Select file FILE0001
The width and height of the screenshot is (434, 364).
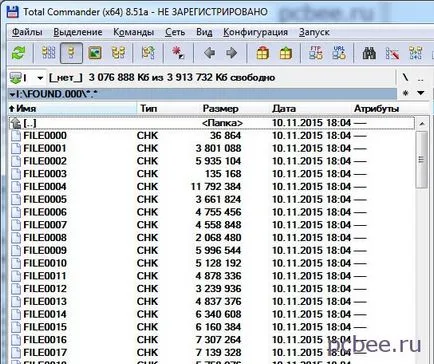click(x=212, y=148)
